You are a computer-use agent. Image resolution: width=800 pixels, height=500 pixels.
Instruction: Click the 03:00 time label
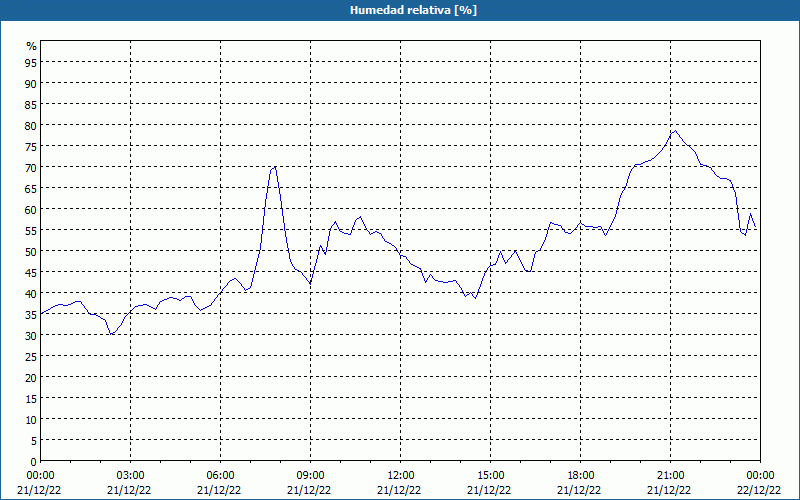(130, 476)
